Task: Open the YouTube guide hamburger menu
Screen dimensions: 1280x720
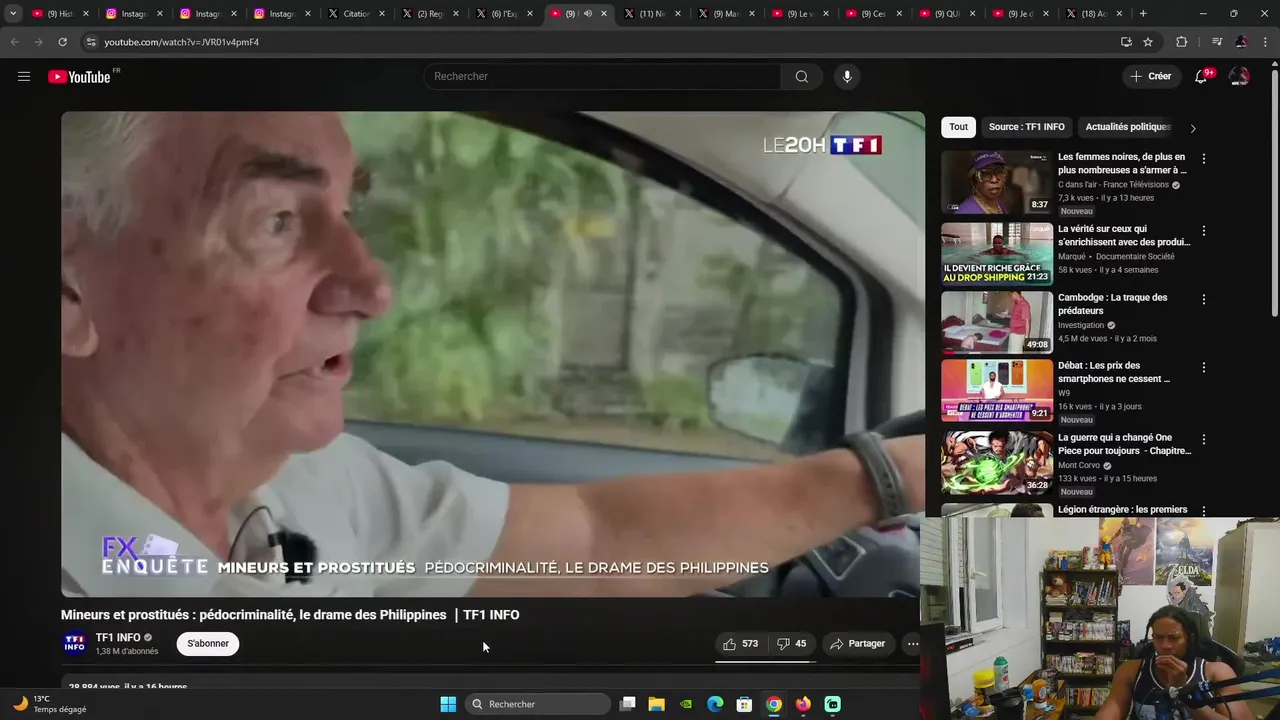Action: (x=24, y=77)
